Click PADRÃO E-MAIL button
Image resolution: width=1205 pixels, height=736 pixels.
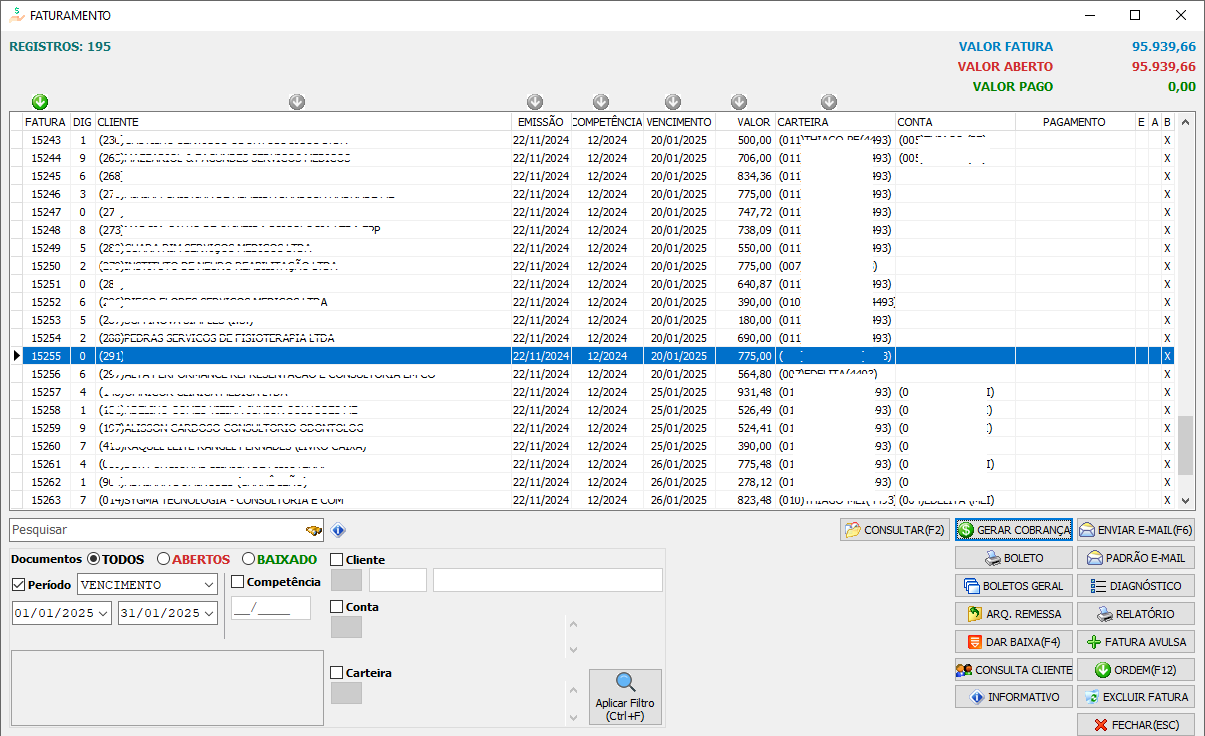[x=1135, y=558]
